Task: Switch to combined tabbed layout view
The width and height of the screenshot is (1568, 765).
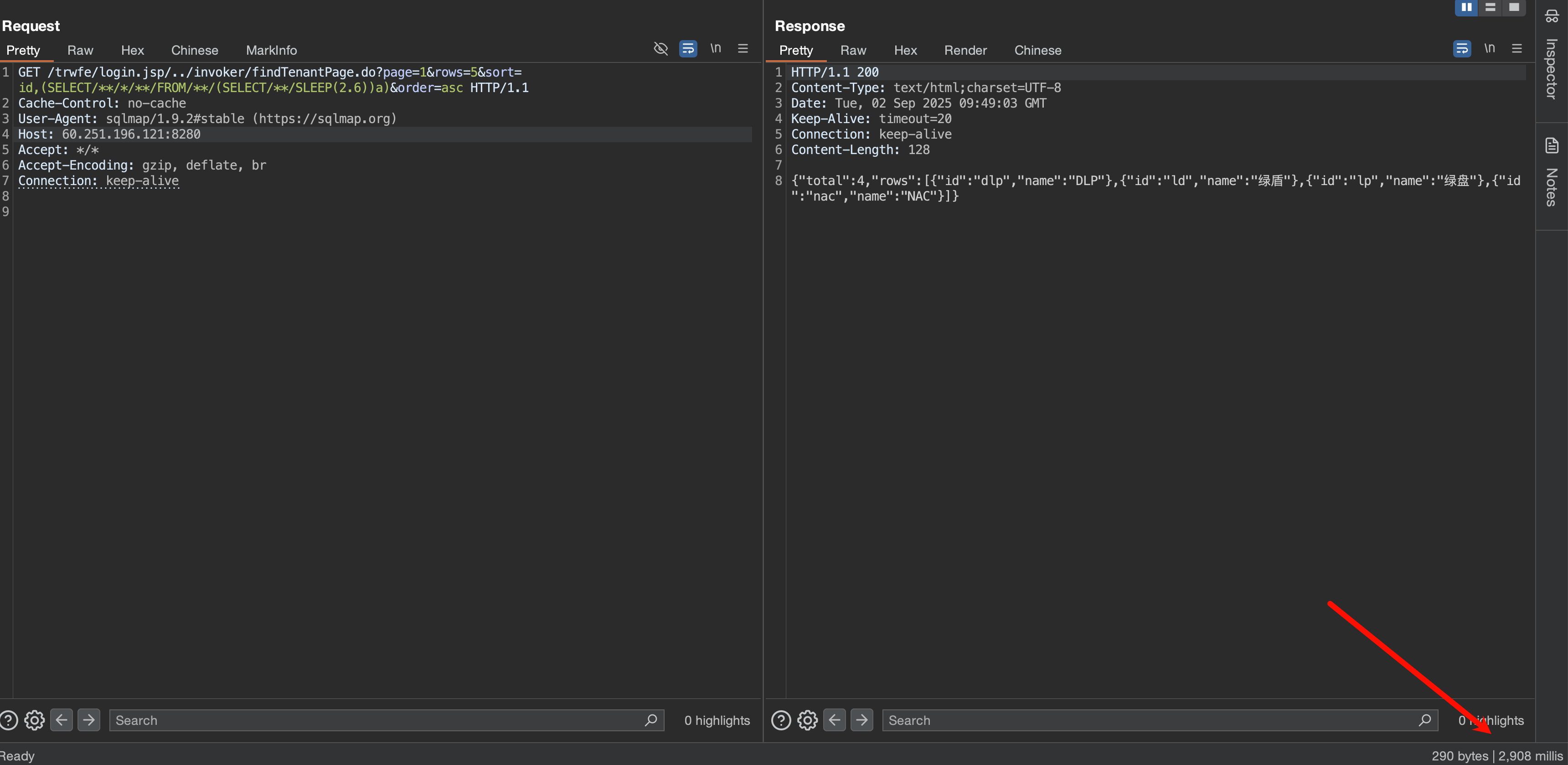Action: (x=1514, y=7)
